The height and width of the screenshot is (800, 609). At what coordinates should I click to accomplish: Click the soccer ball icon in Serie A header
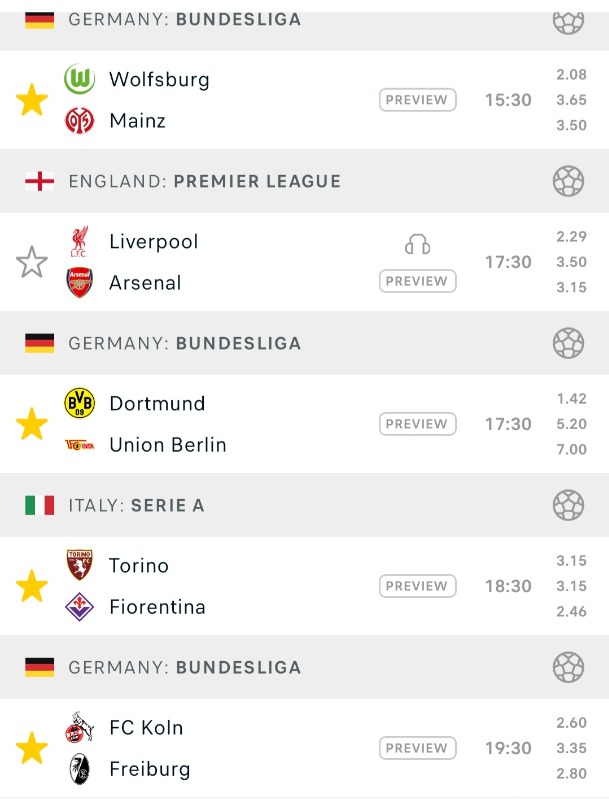coord(568,505)
